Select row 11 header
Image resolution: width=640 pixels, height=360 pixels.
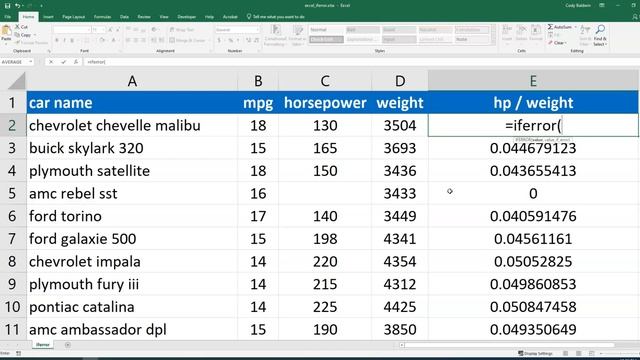12,329
